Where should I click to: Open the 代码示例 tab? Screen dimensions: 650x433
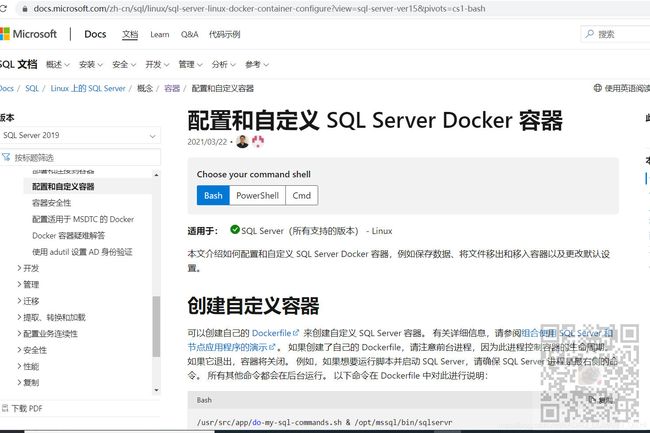click(x=224, y=34)
